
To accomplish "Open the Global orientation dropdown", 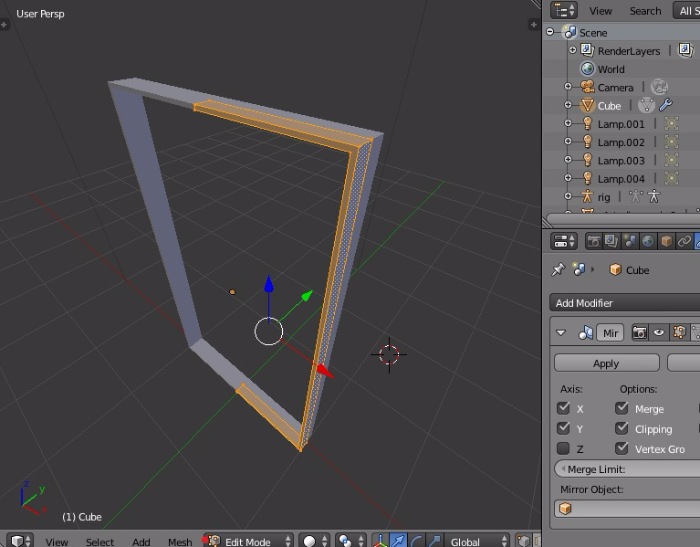I will pos(477,541).
